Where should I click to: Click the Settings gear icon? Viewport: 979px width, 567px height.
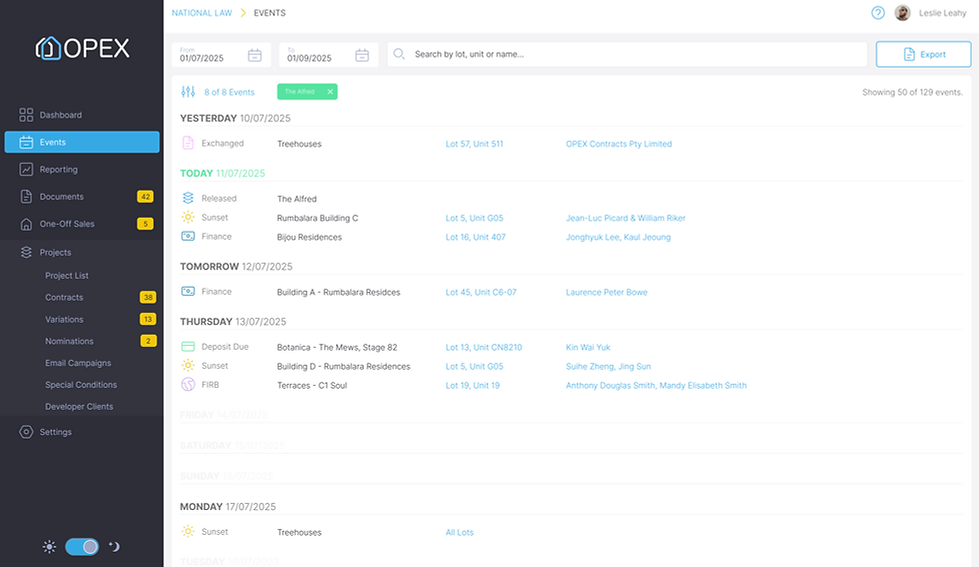click(x=26, y=432)
